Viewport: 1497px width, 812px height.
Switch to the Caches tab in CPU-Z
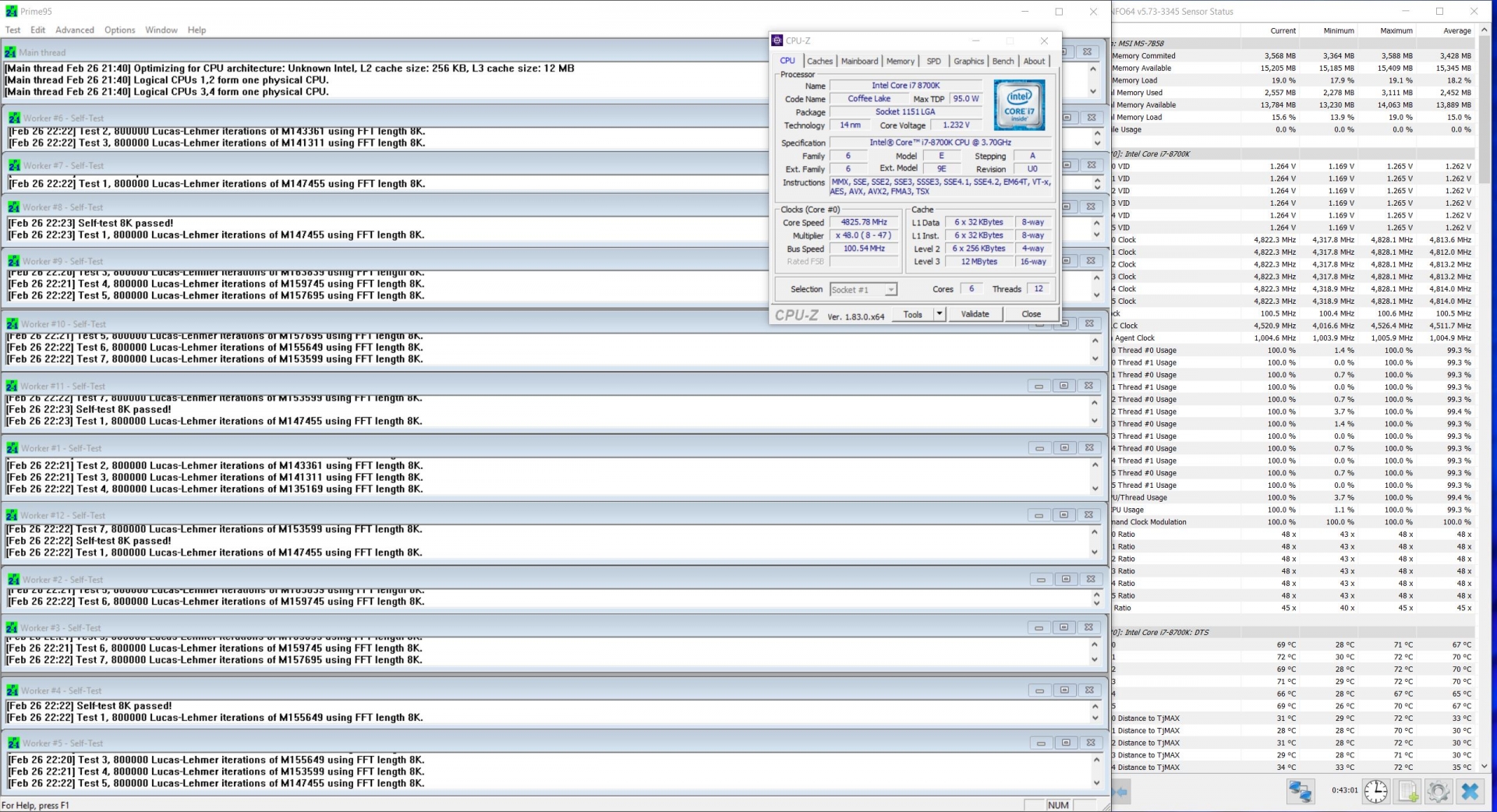819,61
